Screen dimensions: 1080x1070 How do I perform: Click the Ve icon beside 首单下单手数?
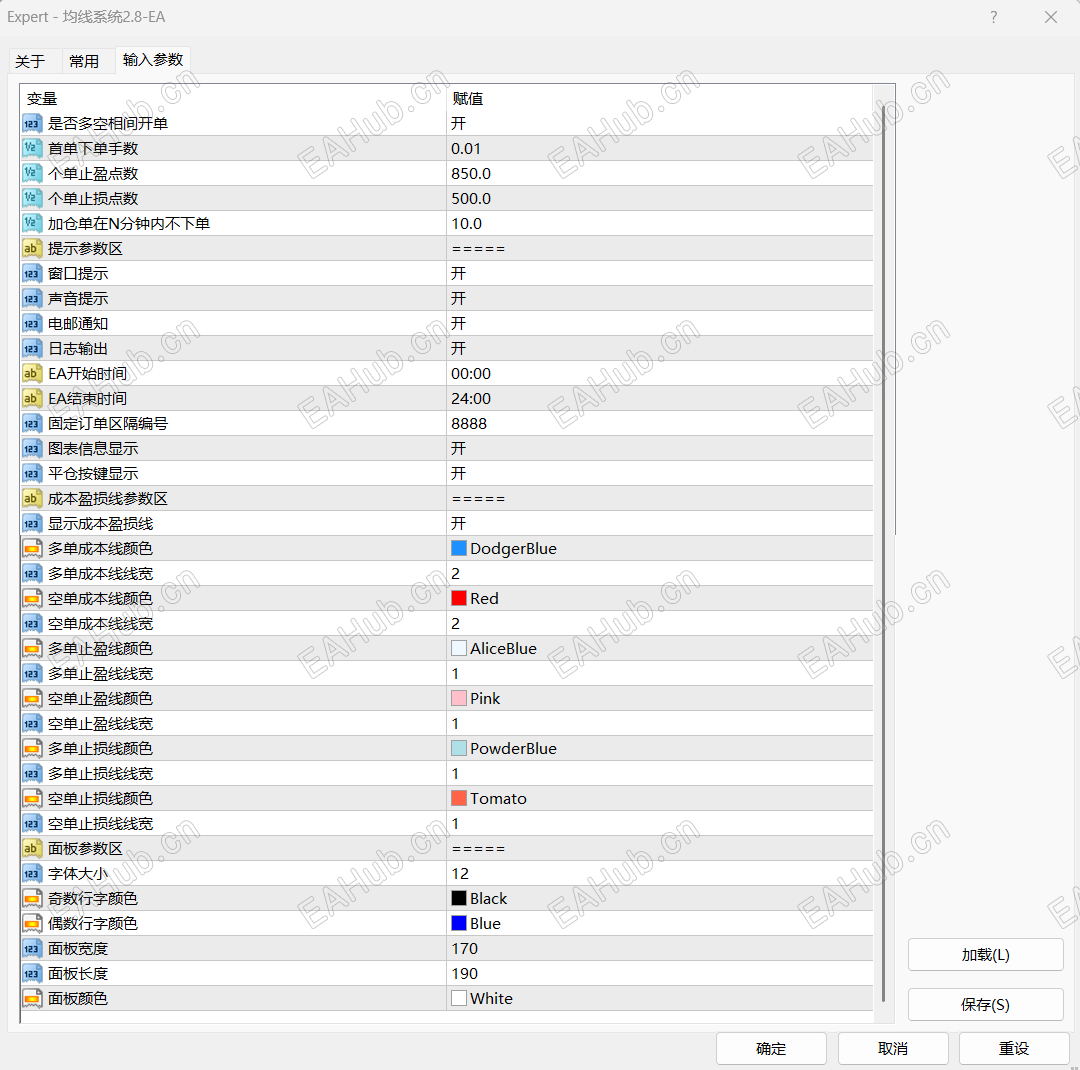tap(31, 148)
